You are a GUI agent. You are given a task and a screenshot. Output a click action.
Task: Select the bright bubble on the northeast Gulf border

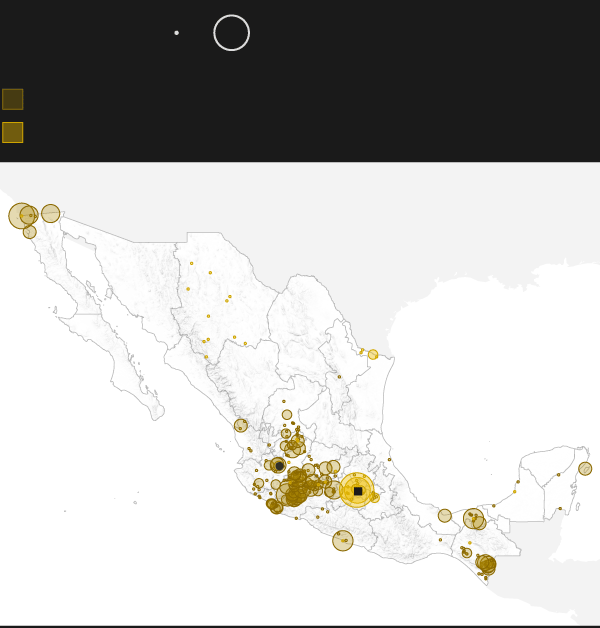(373, 354)
